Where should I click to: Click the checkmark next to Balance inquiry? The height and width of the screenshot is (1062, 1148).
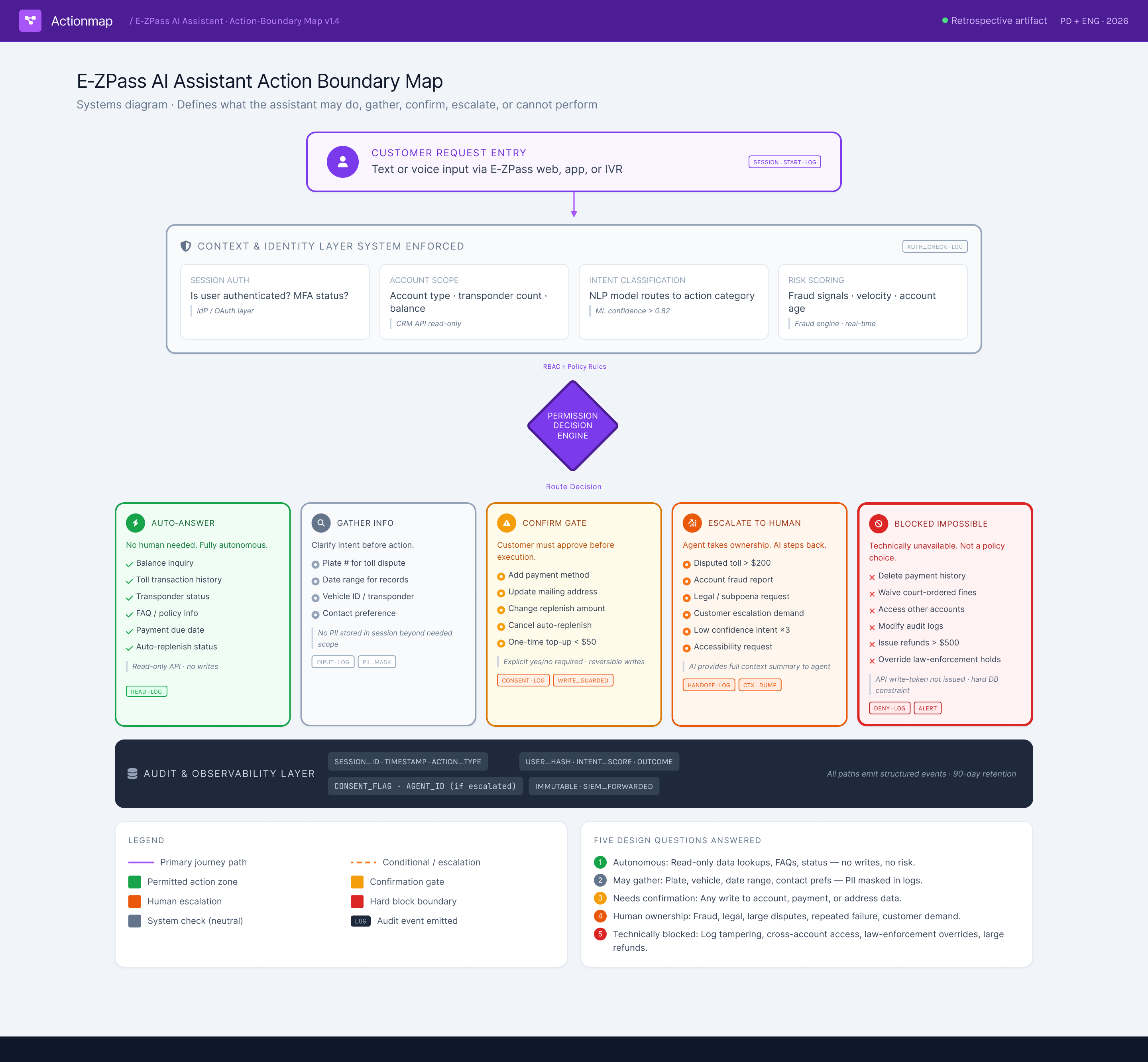tap(129, 564)
